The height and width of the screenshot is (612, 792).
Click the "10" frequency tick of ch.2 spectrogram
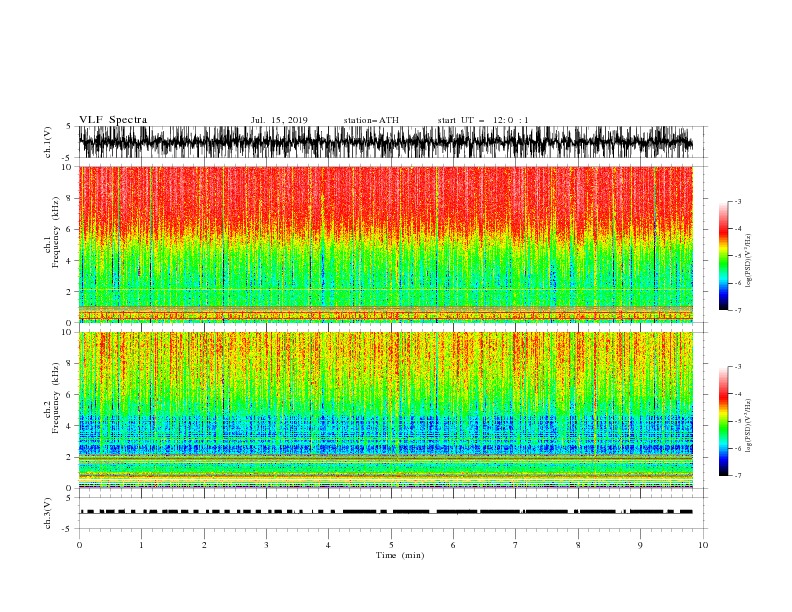pos(67,332)
